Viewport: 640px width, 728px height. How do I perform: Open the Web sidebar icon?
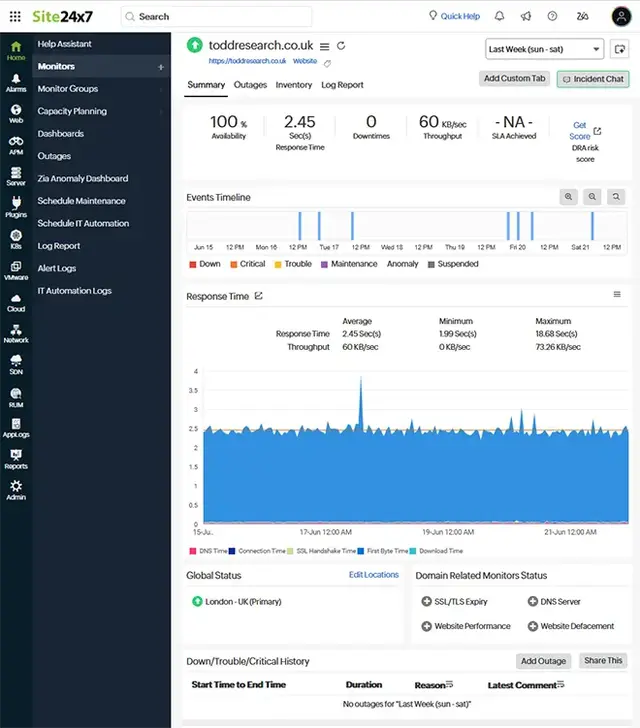(16, 114)
